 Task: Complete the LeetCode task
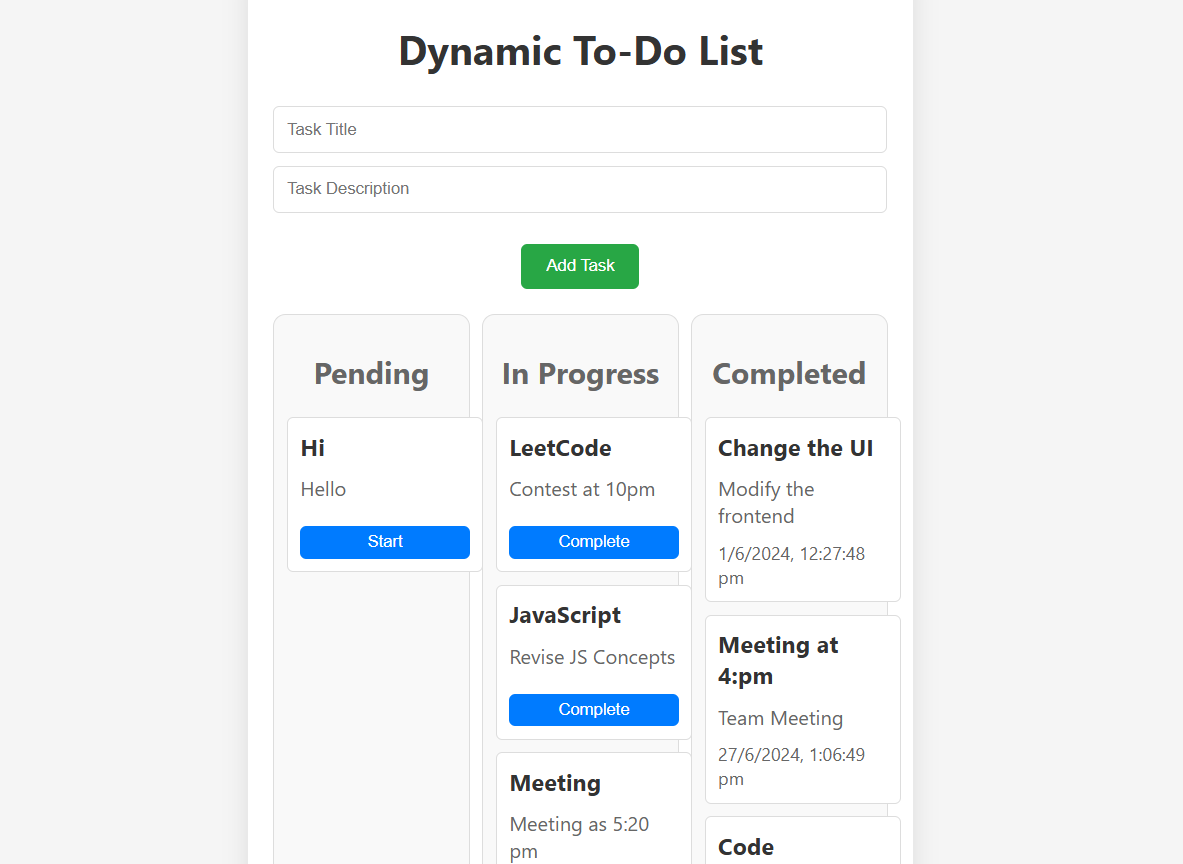(594, 542)
